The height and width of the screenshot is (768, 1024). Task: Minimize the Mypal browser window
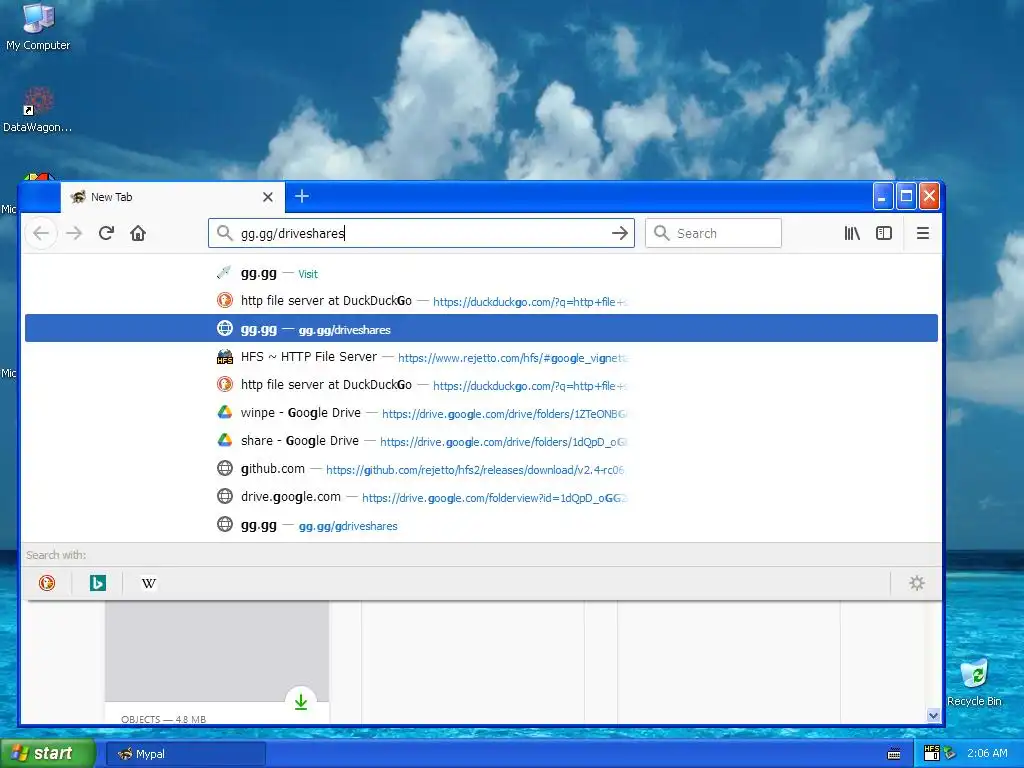[x=882, y=197]
